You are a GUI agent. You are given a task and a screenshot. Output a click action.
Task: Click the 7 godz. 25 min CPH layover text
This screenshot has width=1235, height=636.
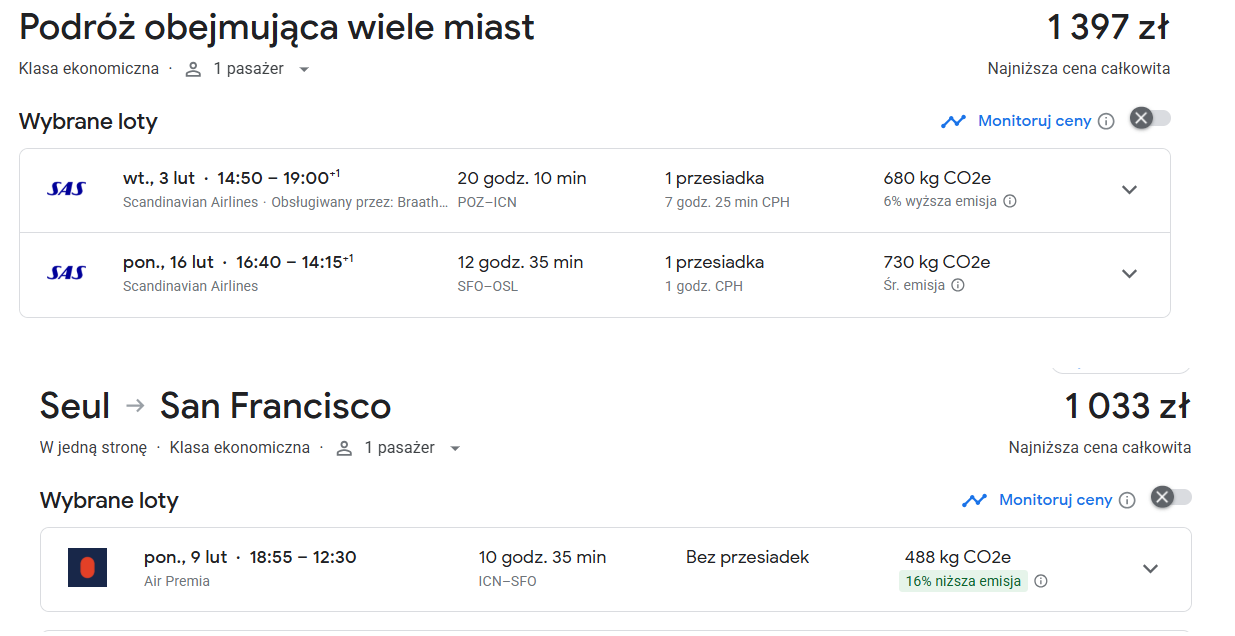(x=727, y=202)
